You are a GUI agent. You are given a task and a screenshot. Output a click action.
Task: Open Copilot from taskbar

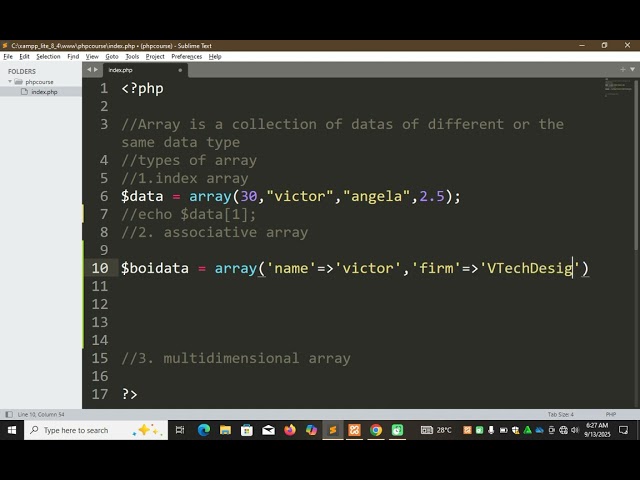pos(311,430)
